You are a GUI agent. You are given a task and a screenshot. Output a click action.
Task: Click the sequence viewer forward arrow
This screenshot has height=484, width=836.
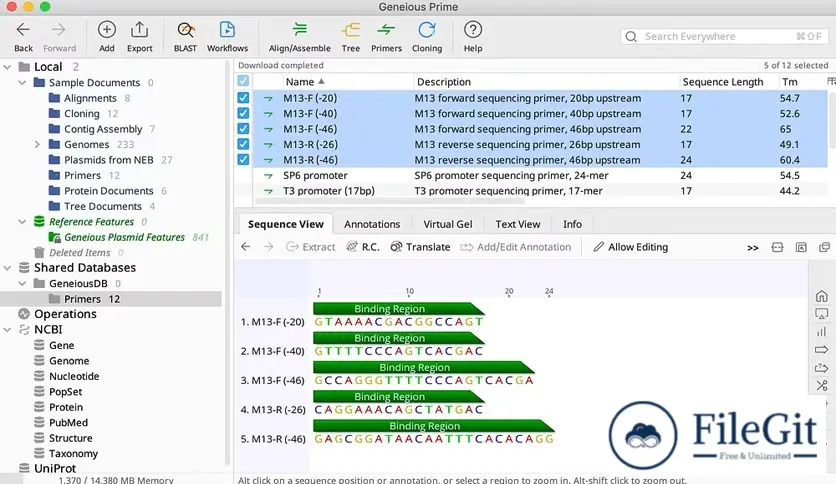pos(268,247)
